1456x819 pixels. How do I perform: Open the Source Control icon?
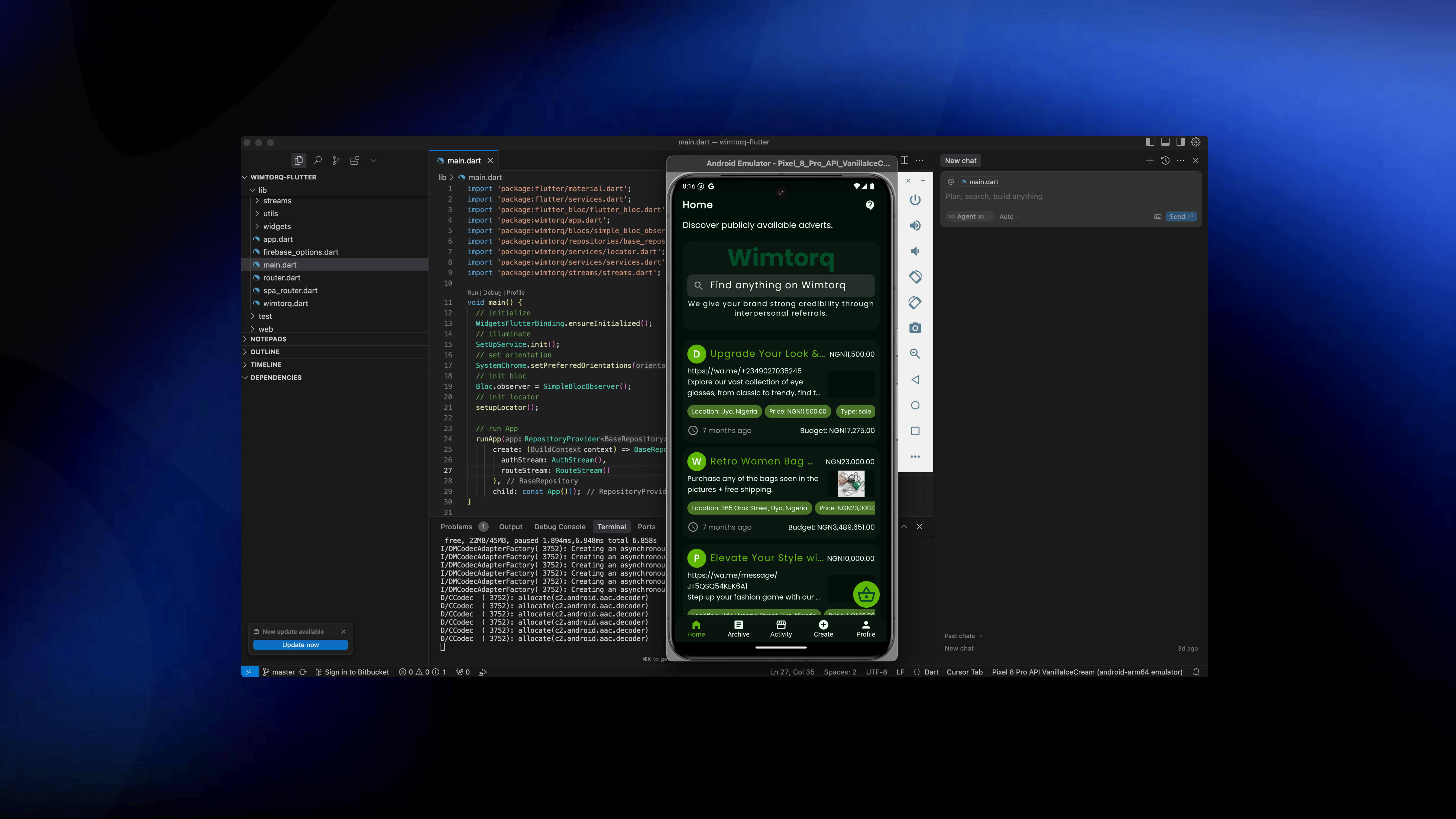tap(336, 160)
